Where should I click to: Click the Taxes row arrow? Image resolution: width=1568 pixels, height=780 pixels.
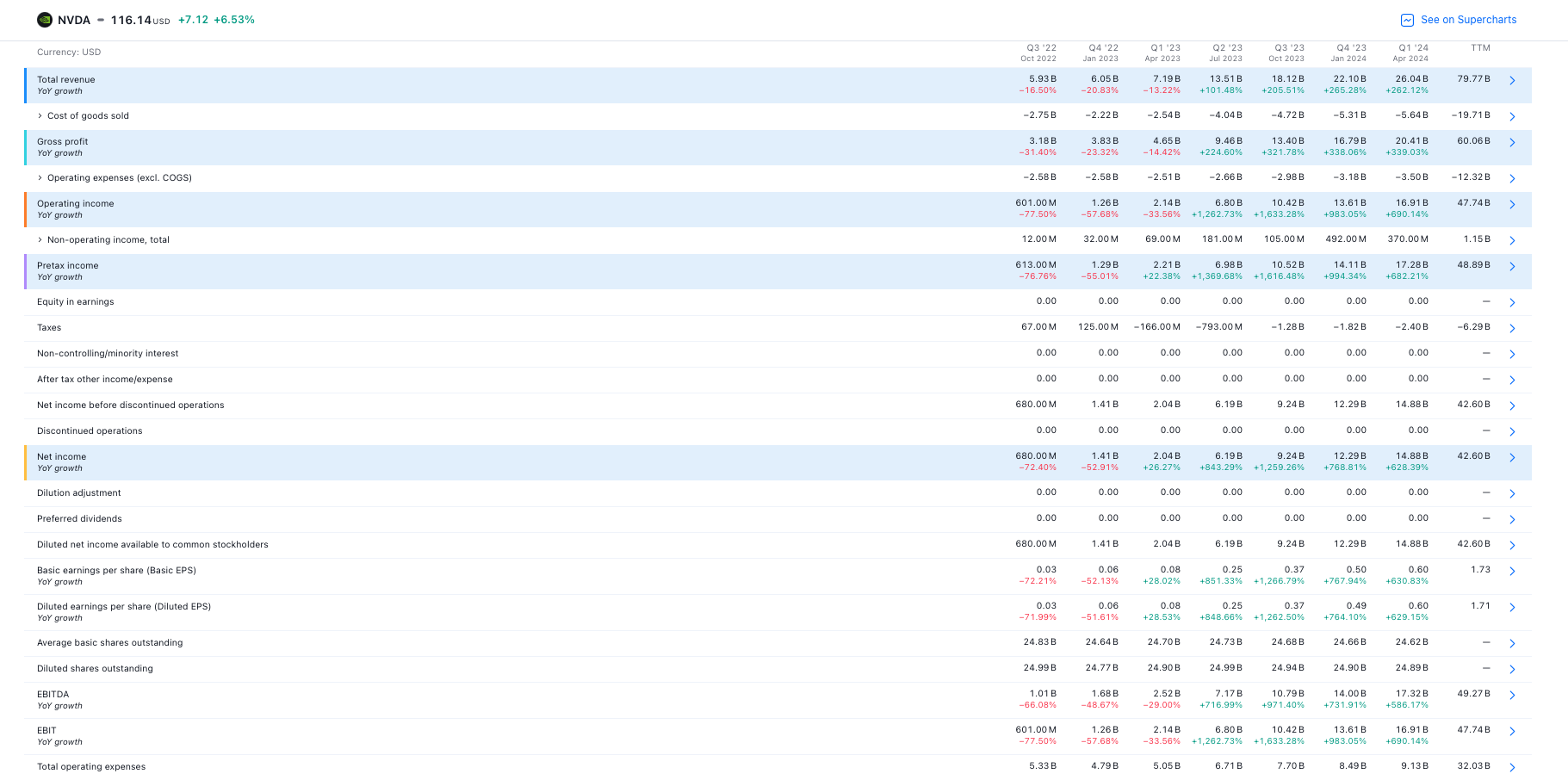click(1512, 328)
